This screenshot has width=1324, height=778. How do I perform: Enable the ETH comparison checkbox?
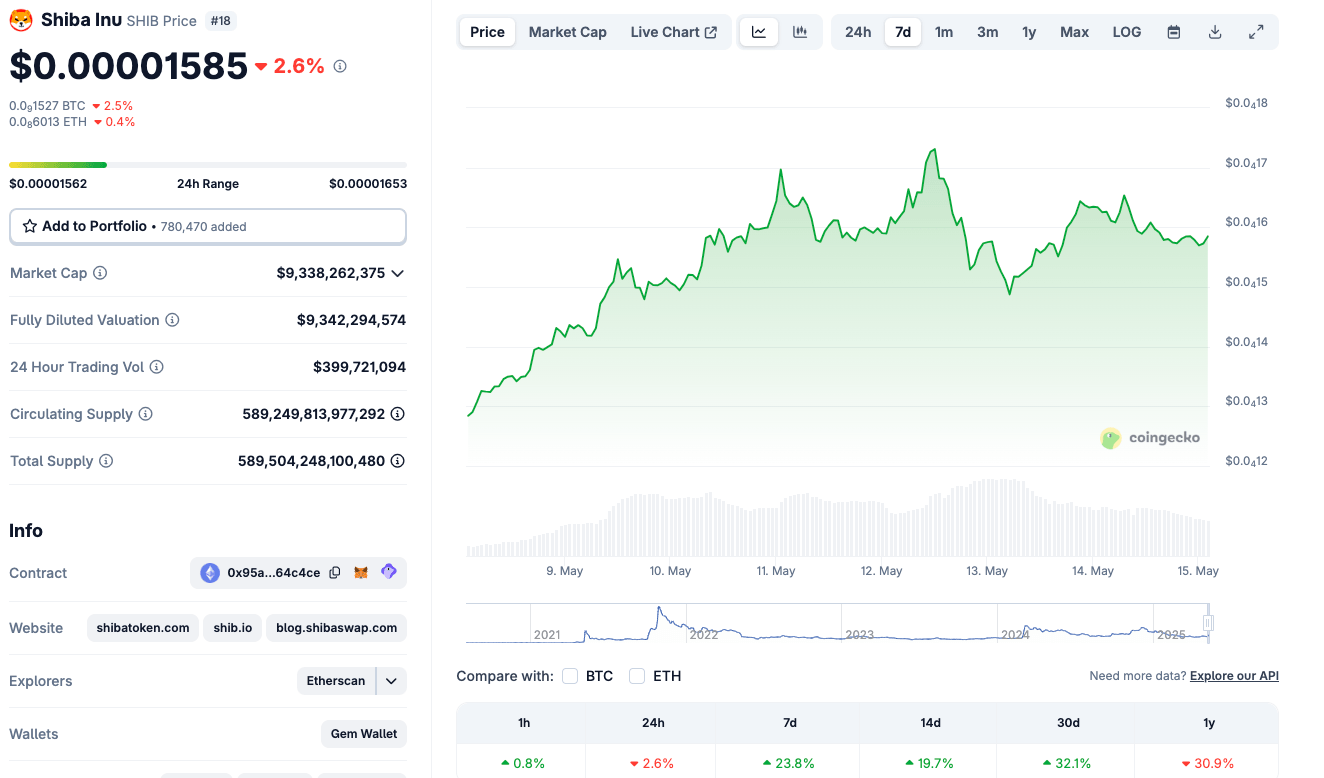636,676
